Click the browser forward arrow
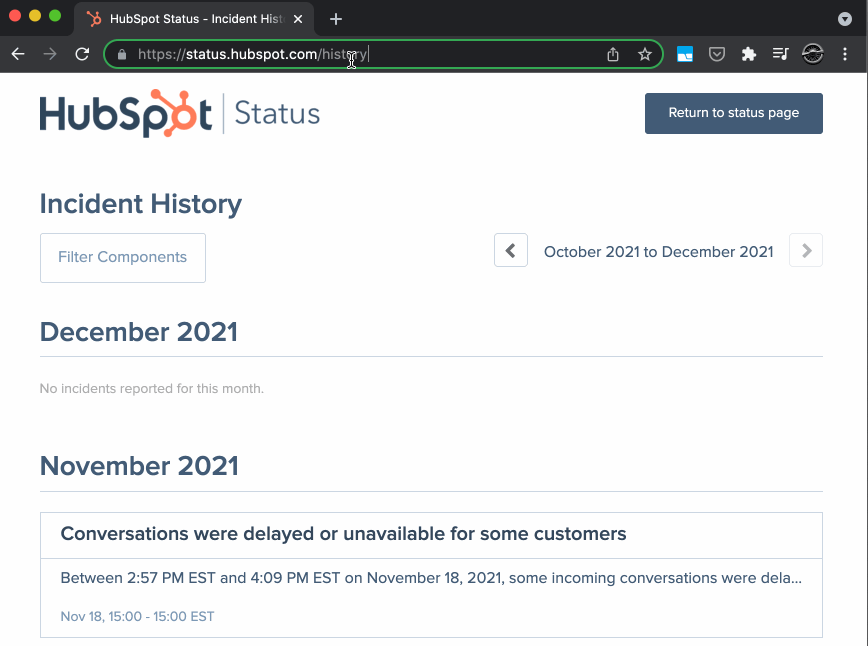The width and height of the screenshot is (868, 646). tap(50, 54)
